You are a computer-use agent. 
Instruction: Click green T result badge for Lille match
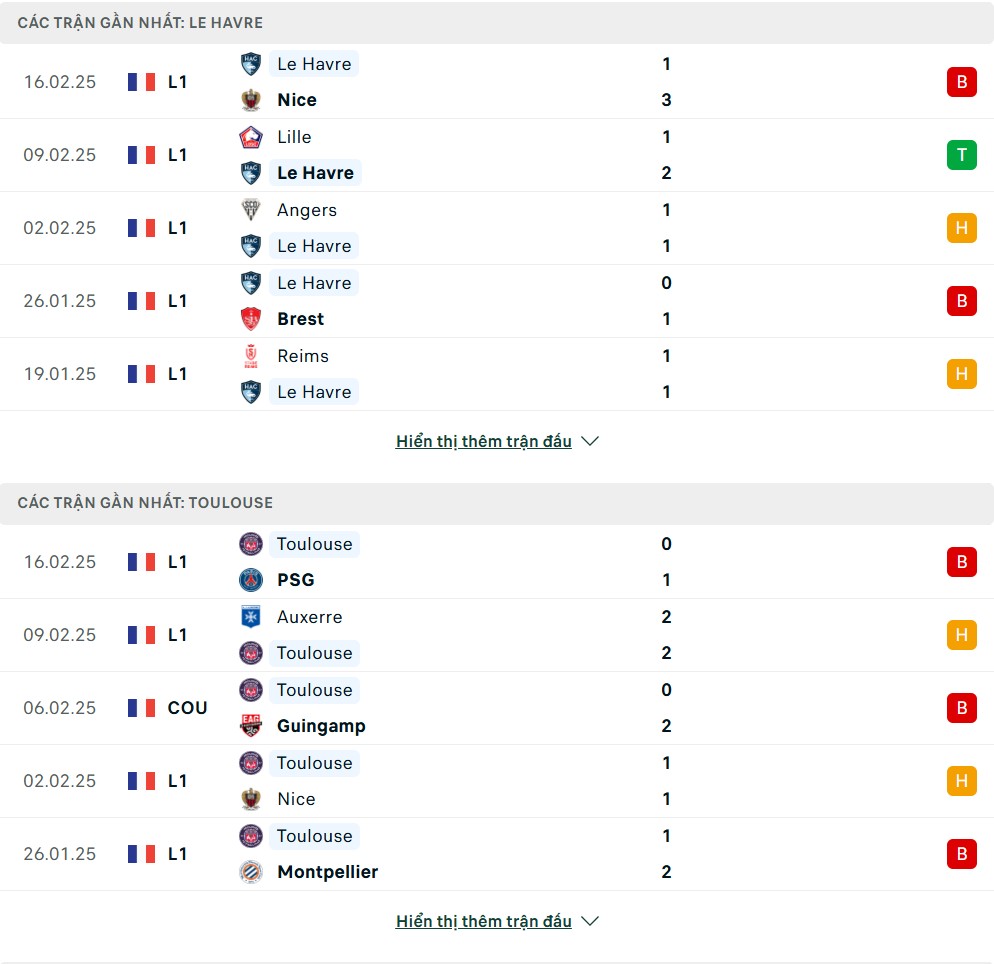coord(961,155)
